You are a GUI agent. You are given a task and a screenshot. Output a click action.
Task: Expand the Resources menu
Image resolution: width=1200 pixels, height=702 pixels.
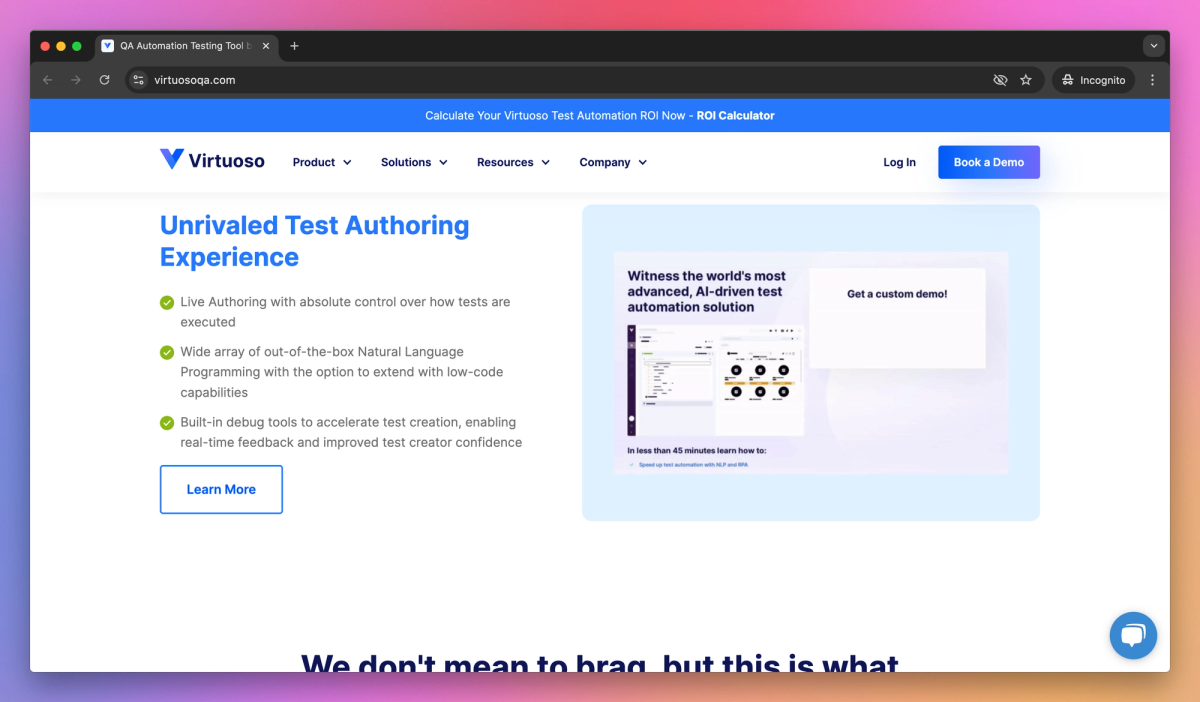(x=513, y=162)
